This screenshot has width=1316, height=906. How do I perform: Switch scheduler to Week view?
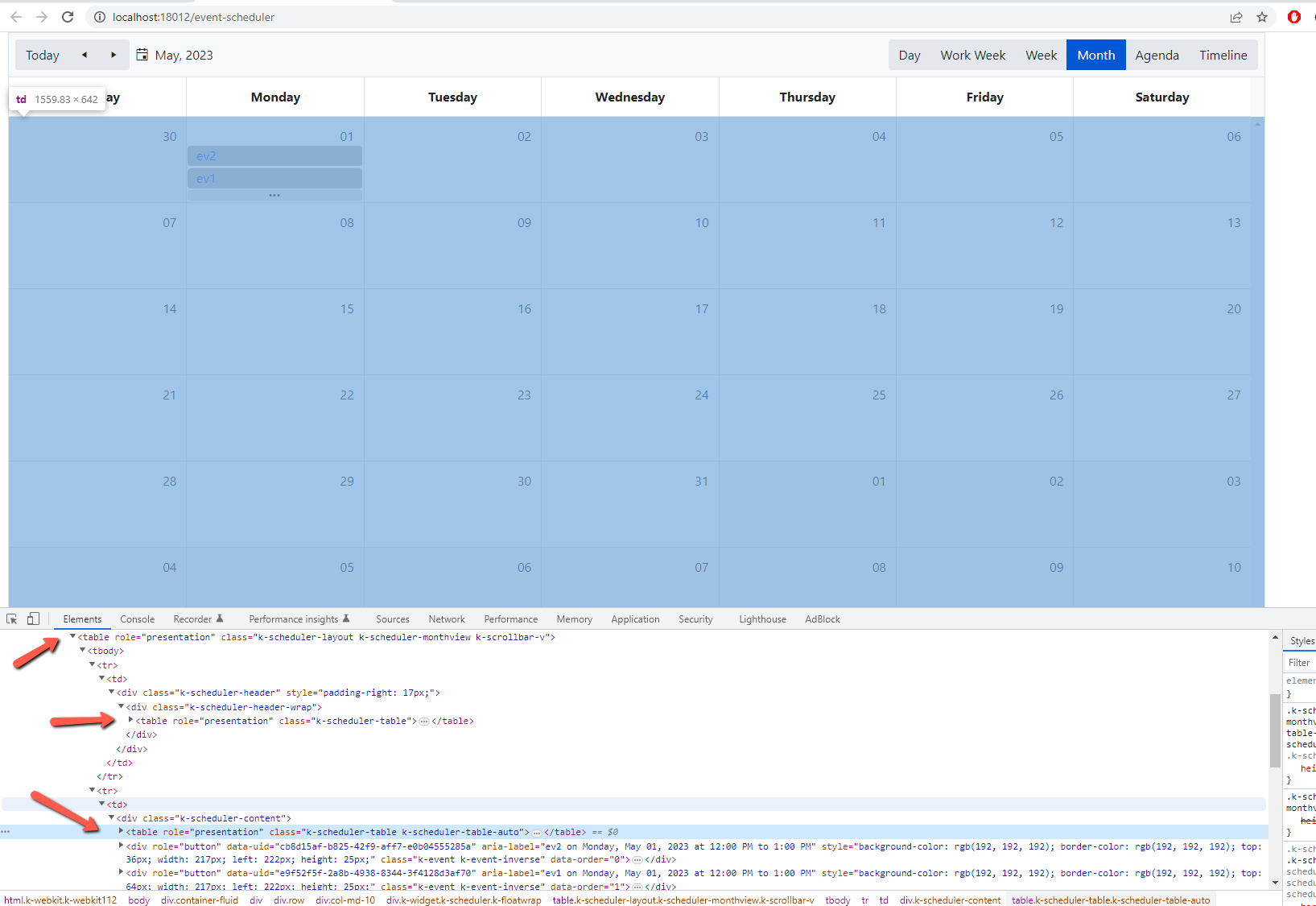click(1042, 55)
